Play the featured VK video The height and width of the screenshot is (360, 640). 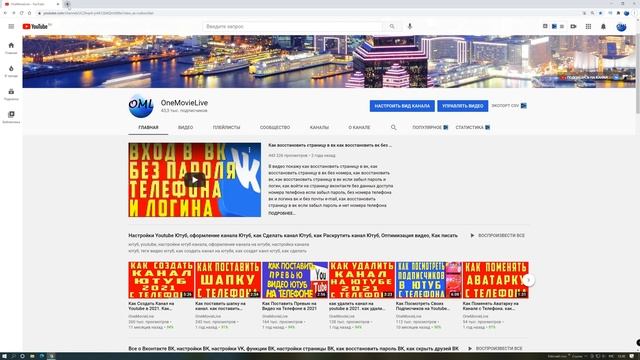tap(195, 180)
